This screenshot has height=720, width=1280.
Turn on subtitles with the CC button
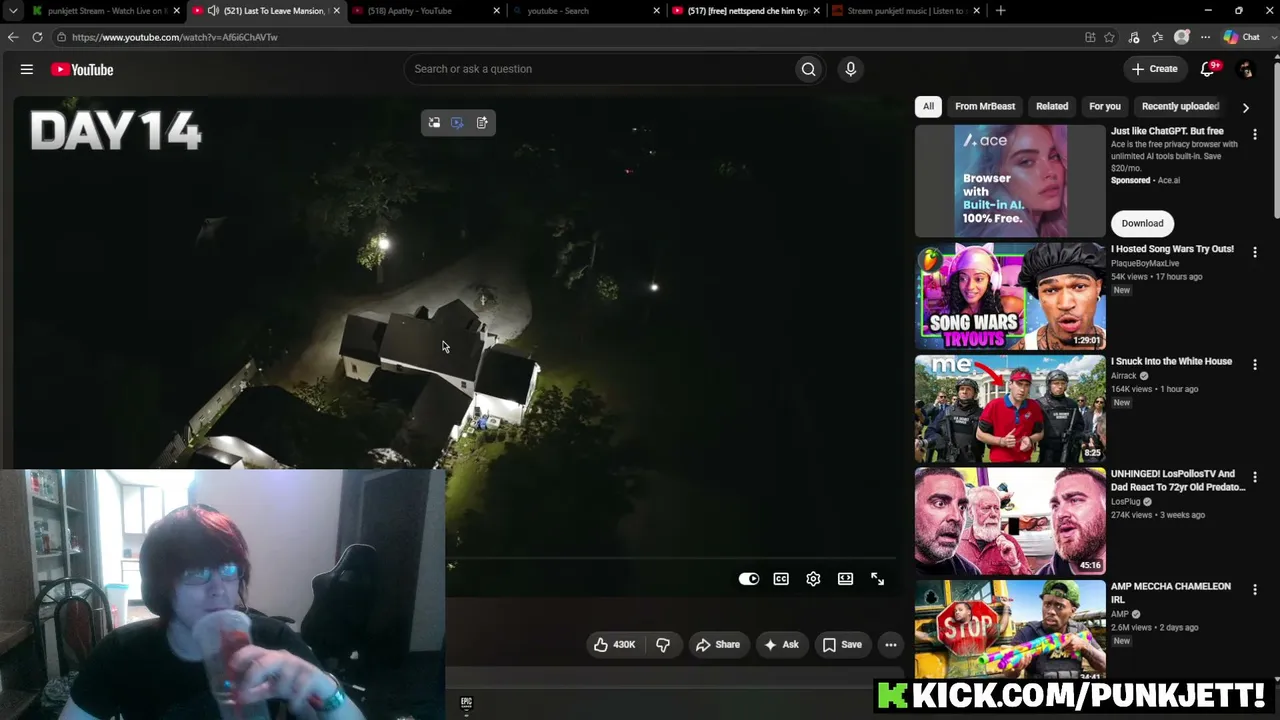(x=781, y=579)
